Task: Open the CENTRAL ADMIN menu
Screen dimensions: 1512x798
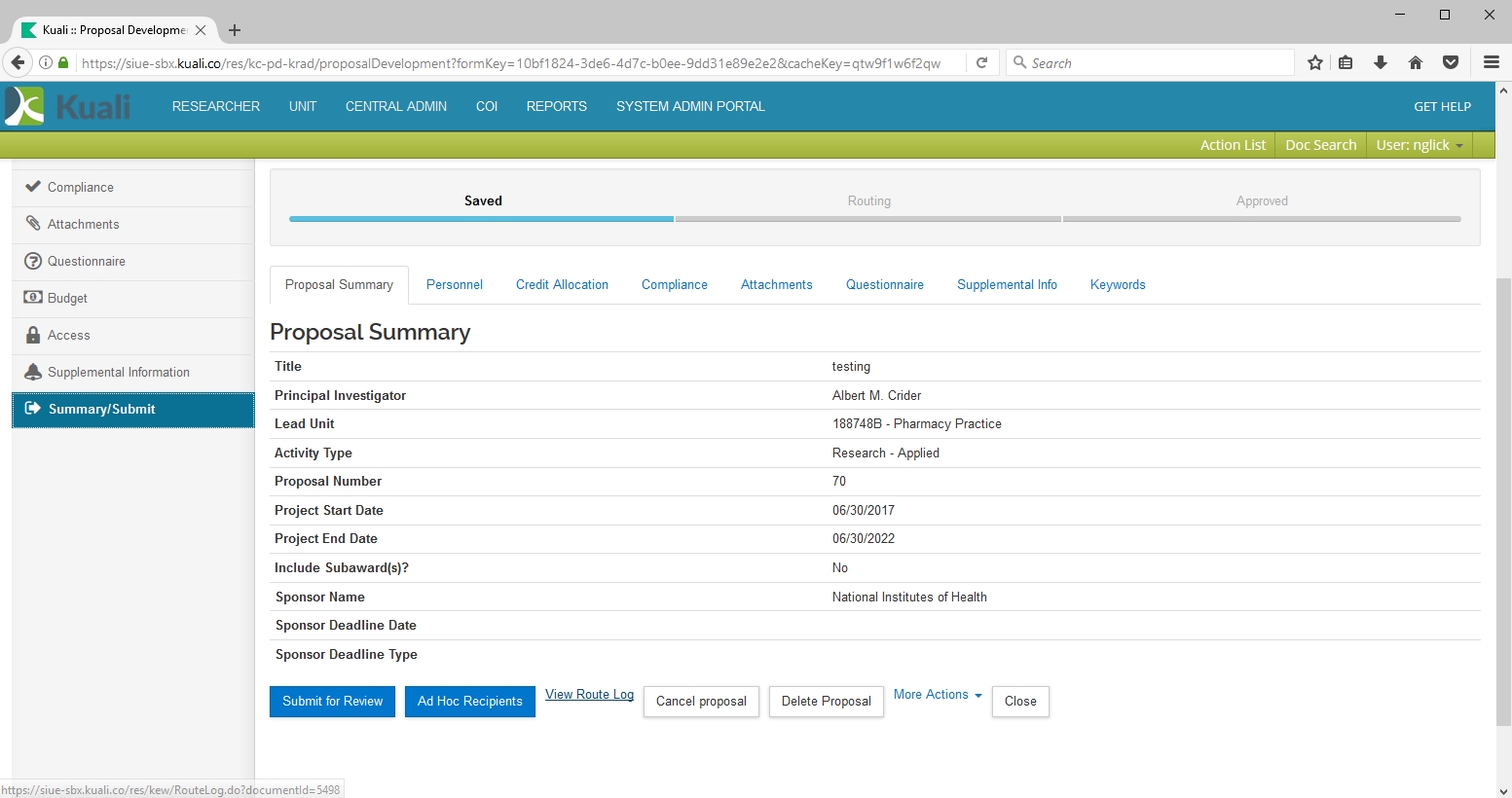Action: [x=396, y=106]
